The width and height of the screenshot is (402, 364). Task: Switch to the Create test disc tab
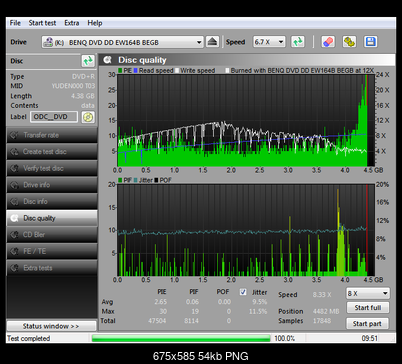point(52,152)
